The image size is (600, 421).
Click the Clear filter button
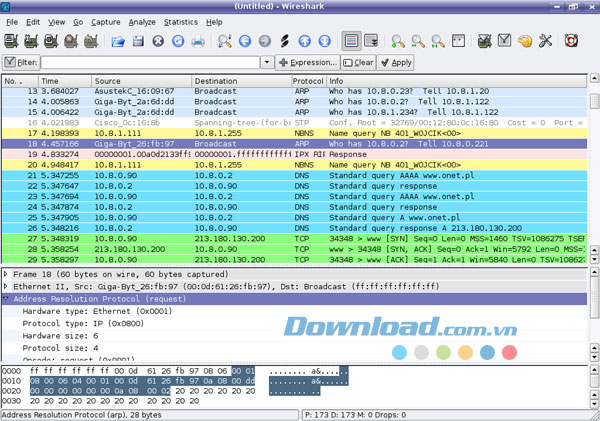click(358, 62)
